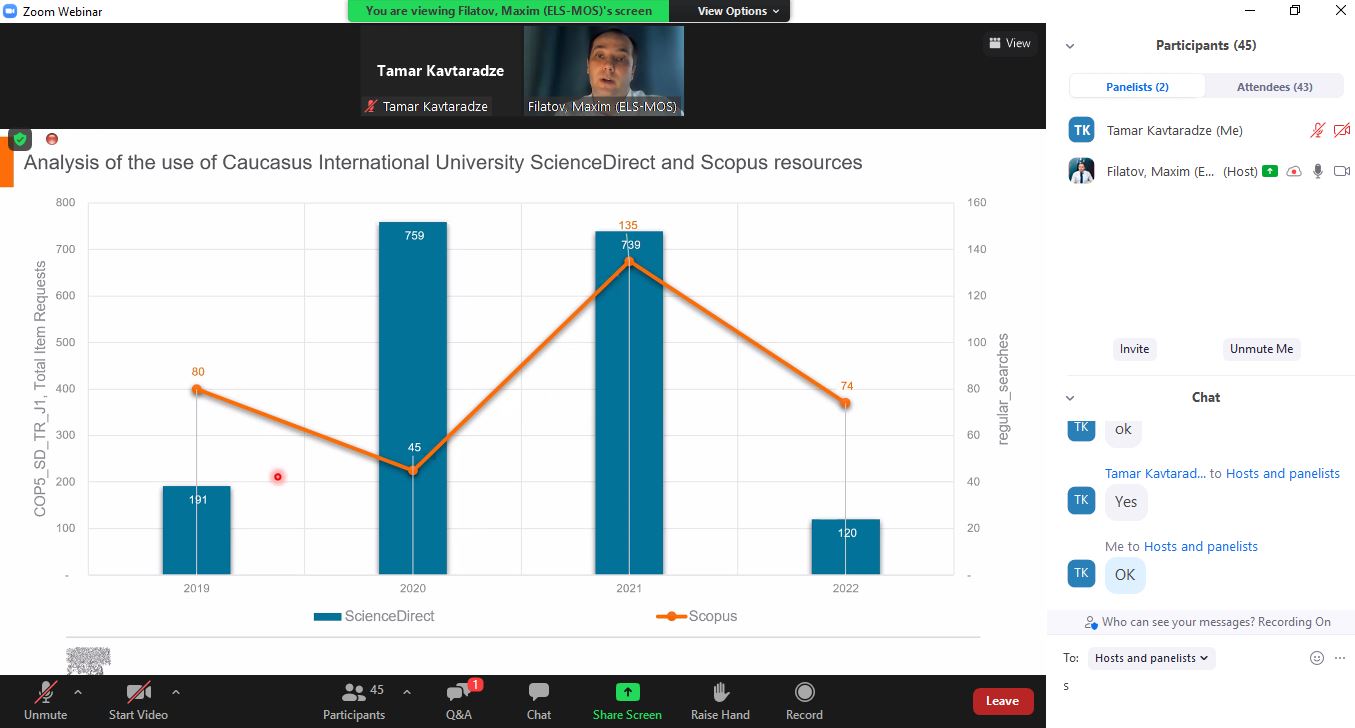Viewport: 1355px width, 728px height.
Task: Open the caret next to Participants in toolbar
Action: pos(407,691)
